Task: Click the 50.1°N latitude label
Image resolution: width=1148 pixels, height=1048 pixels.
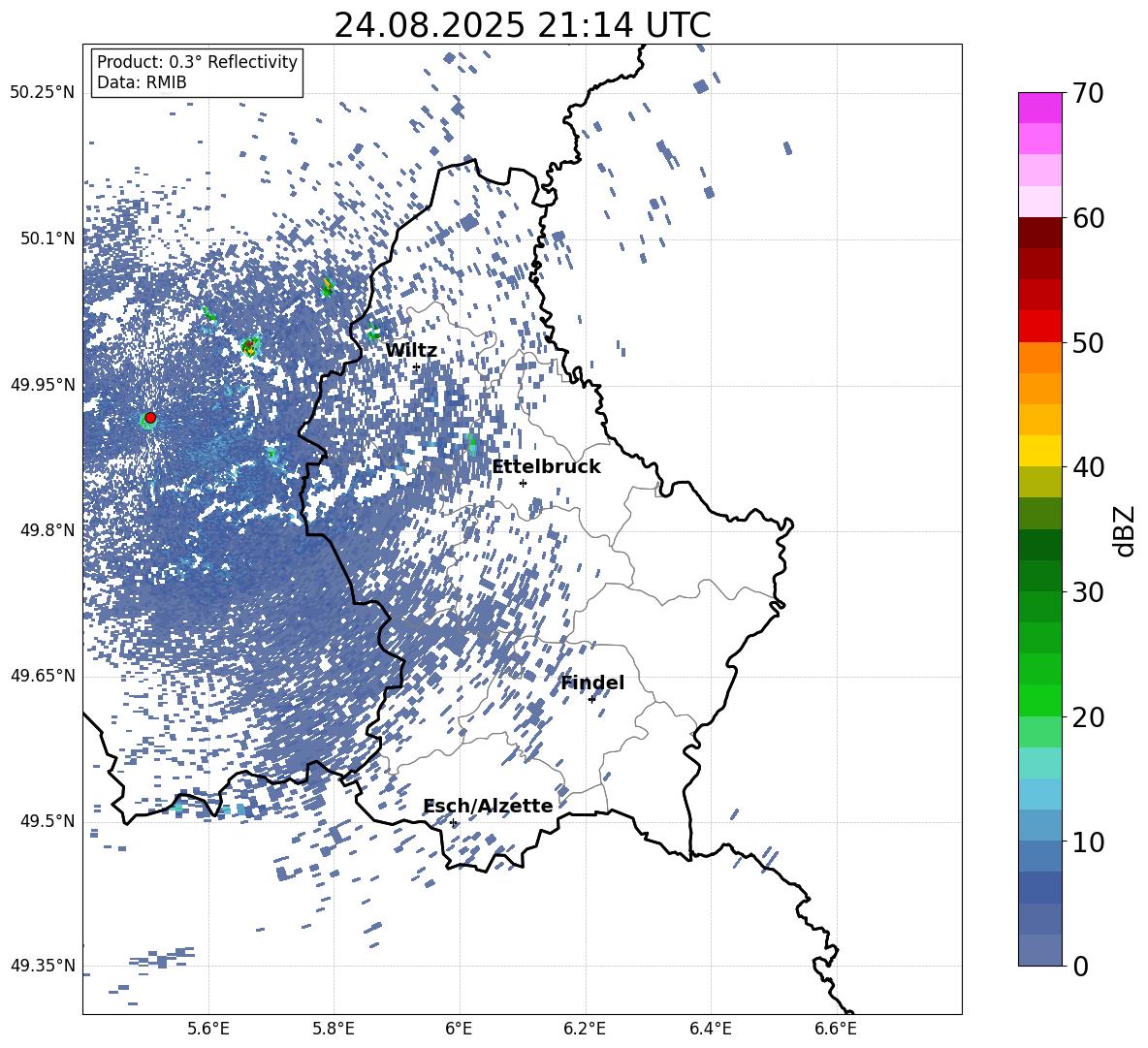Action: click(x=47, y=238)
